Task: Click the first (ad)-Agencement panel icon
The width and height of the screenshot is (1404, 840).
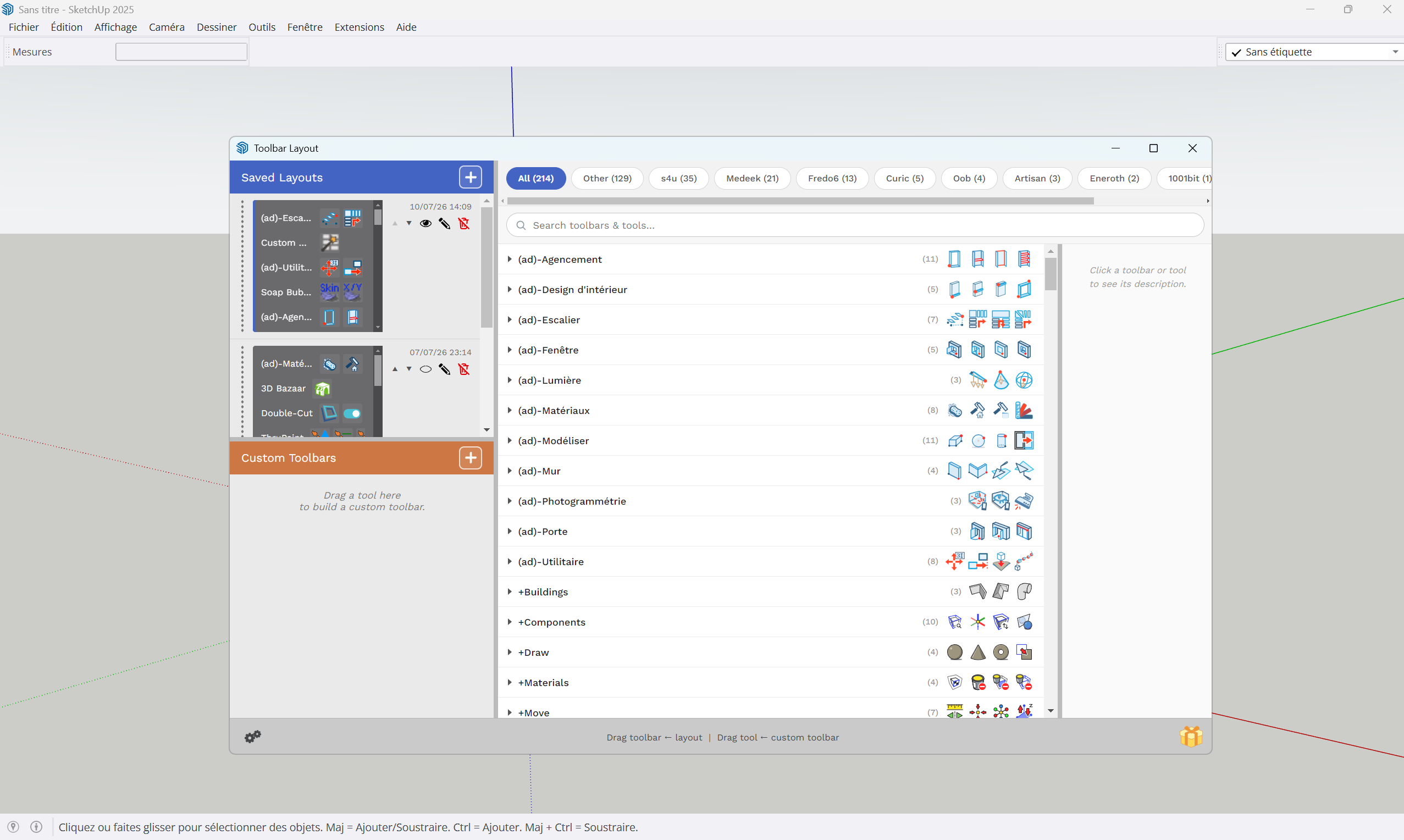Action: pyautogui.click(x=954, y=259)
